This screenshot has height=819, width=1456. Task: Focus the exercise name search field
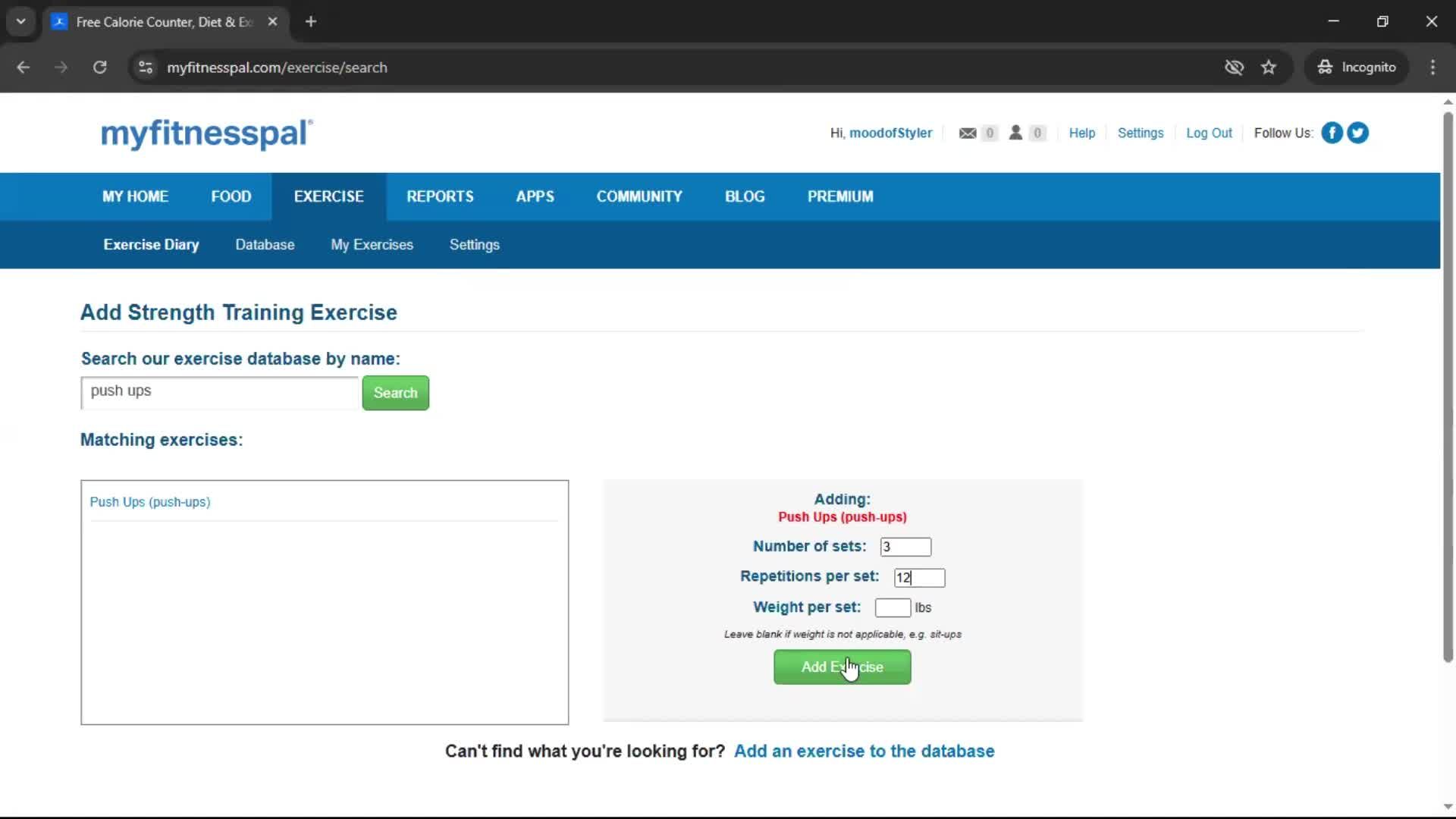220,392
